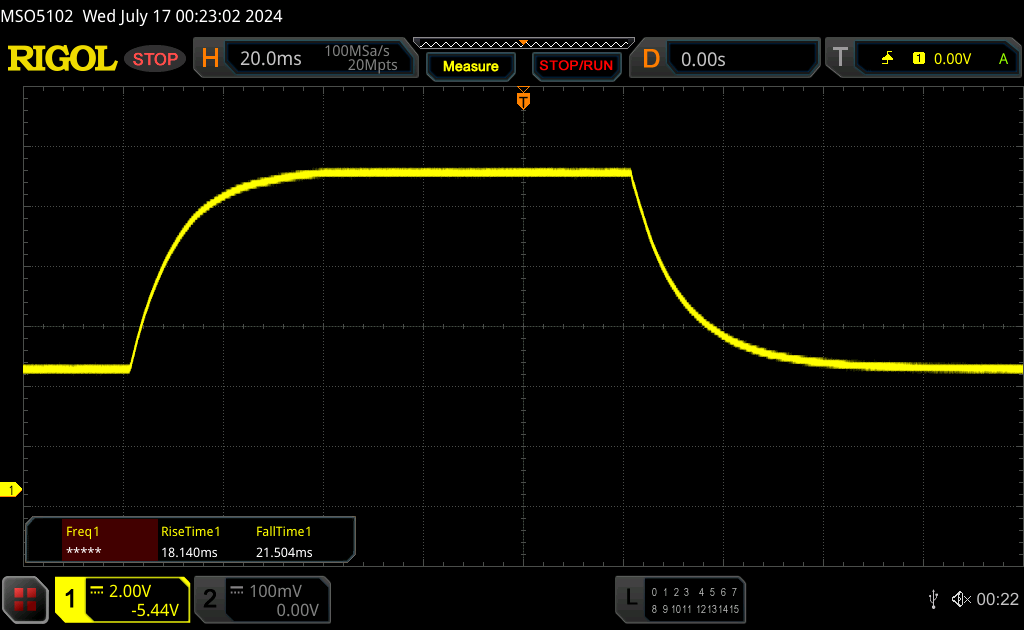Click channel 1 DC coupling icon
This screenshot has width=1024, height=630.
[x=97, y=591]
